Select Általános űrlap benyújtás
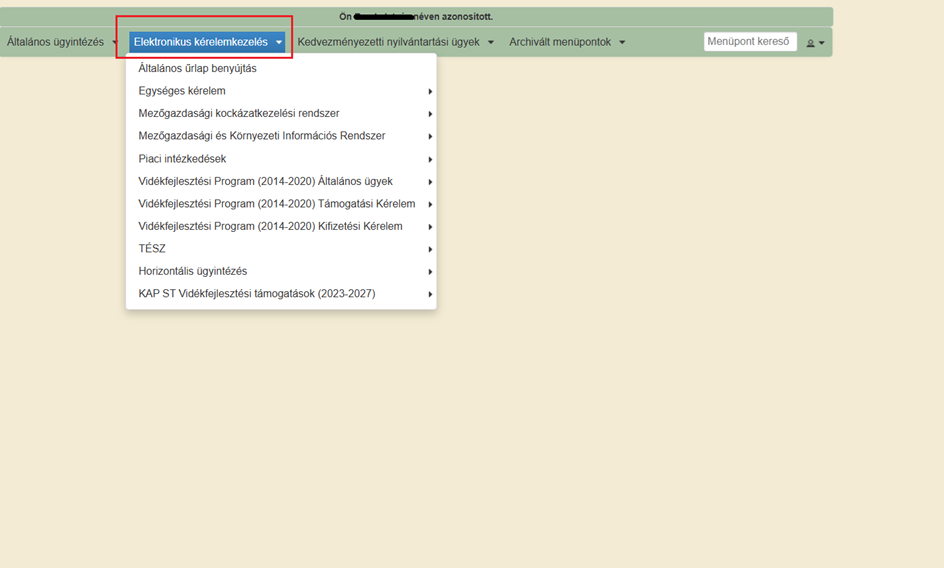944x568 pixels. pos(281,69)
